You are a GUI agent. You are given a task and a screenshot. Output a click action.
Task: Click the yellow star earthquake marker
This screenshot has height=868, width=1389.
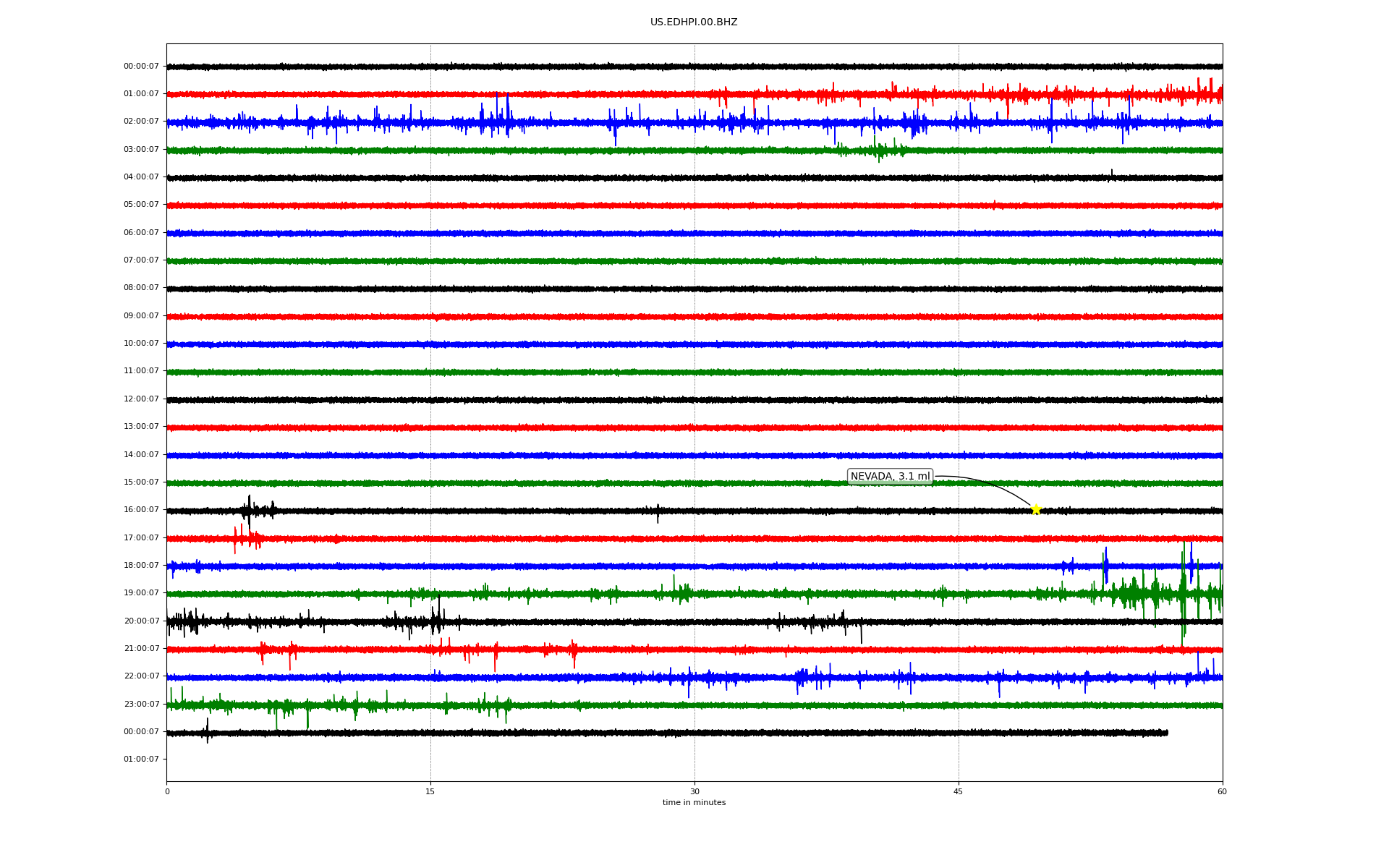coord(1035,509)
